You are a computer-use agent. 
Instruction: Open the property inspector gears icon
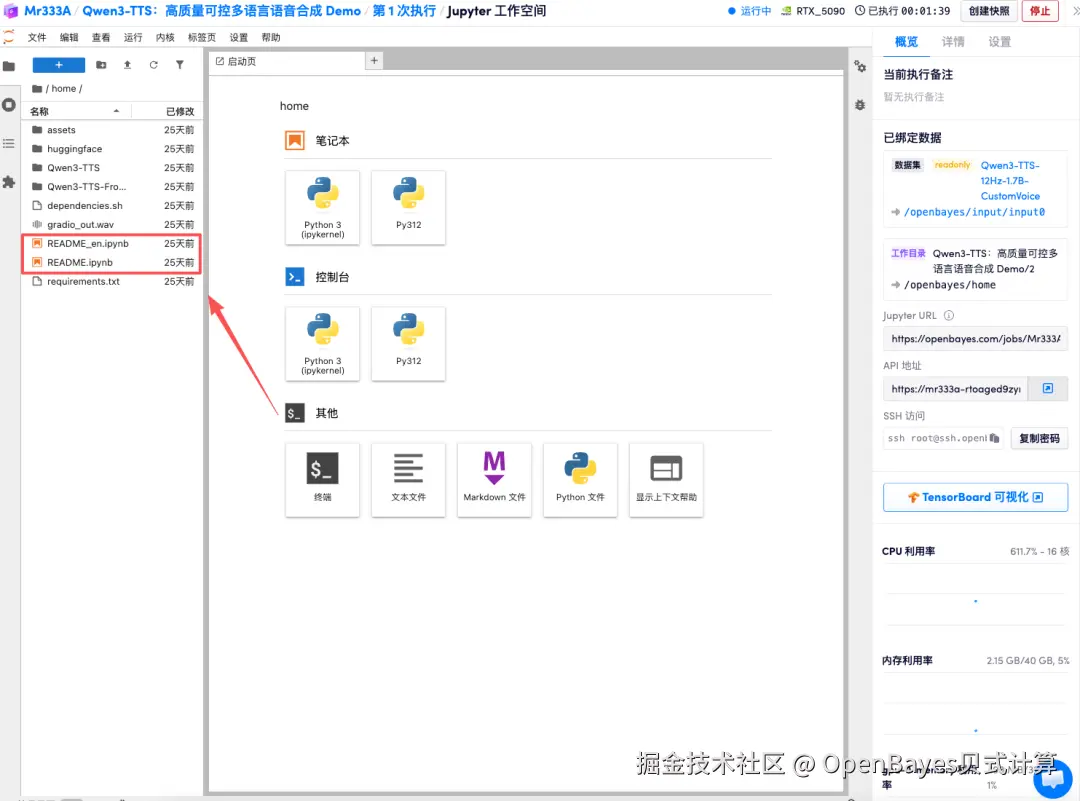click(x=860, y=66)
